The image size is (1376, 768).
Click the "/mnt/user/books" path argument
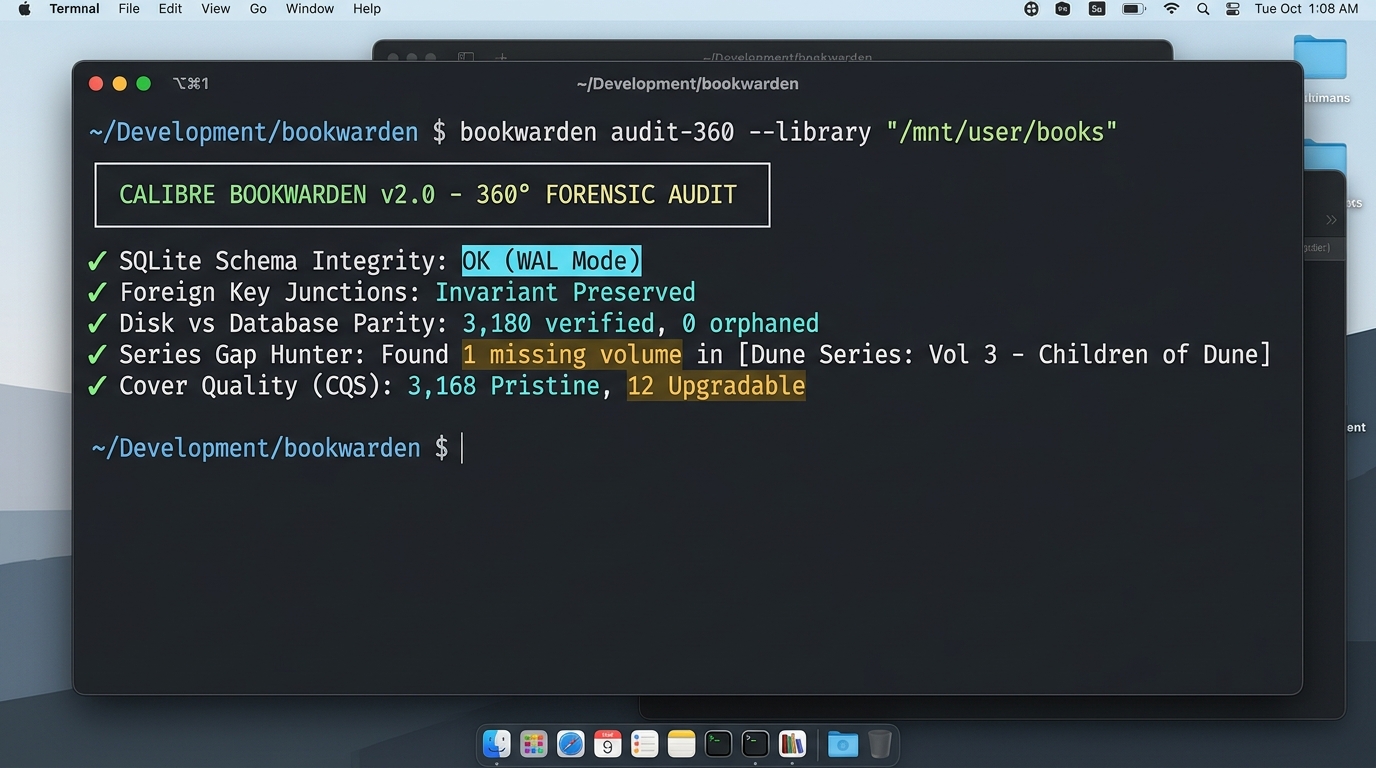[1002, 132]
